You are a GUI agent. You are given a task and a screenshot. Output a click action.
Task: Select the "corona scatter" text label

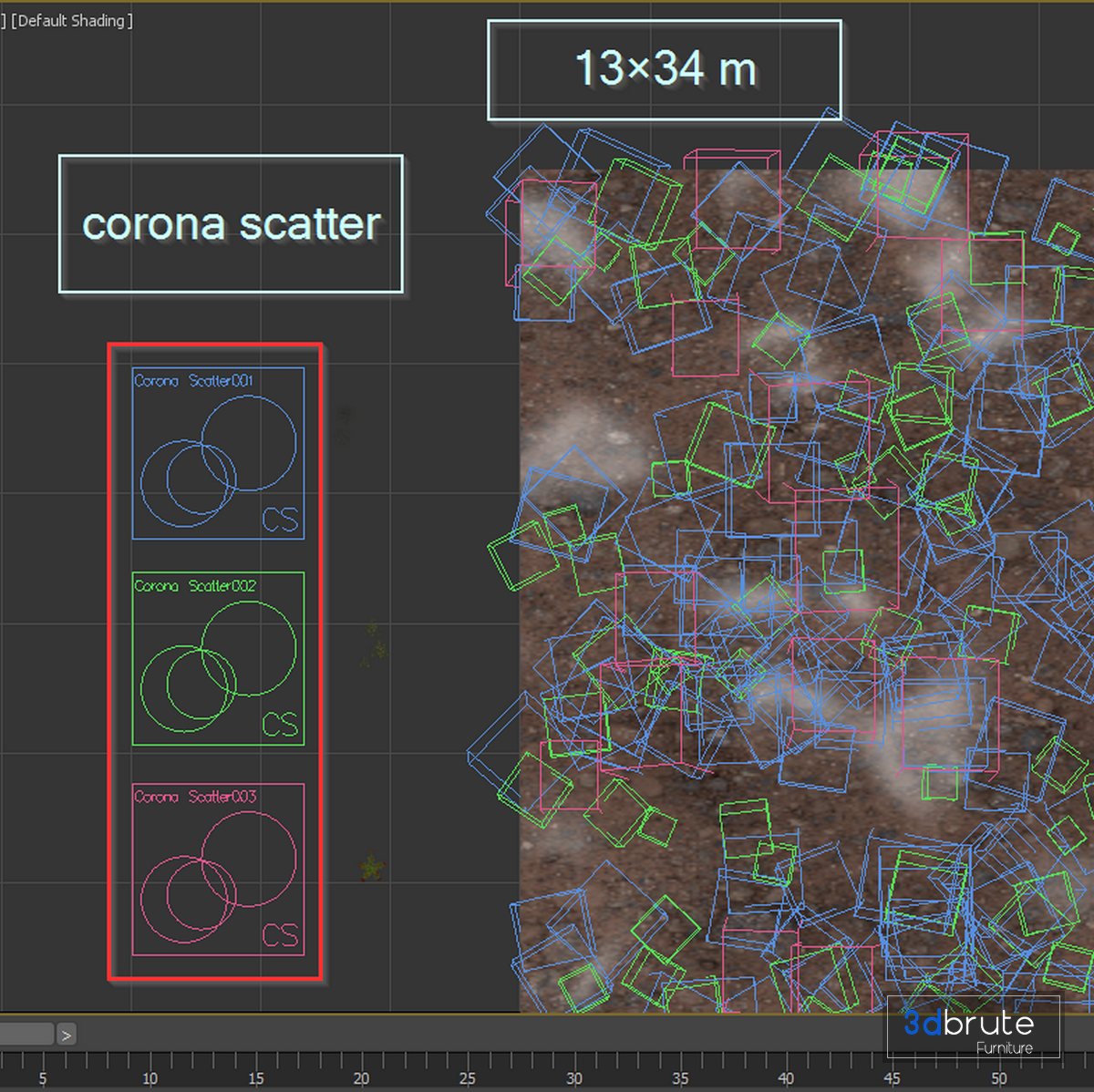pyautogui.click(x=231, y=224)
